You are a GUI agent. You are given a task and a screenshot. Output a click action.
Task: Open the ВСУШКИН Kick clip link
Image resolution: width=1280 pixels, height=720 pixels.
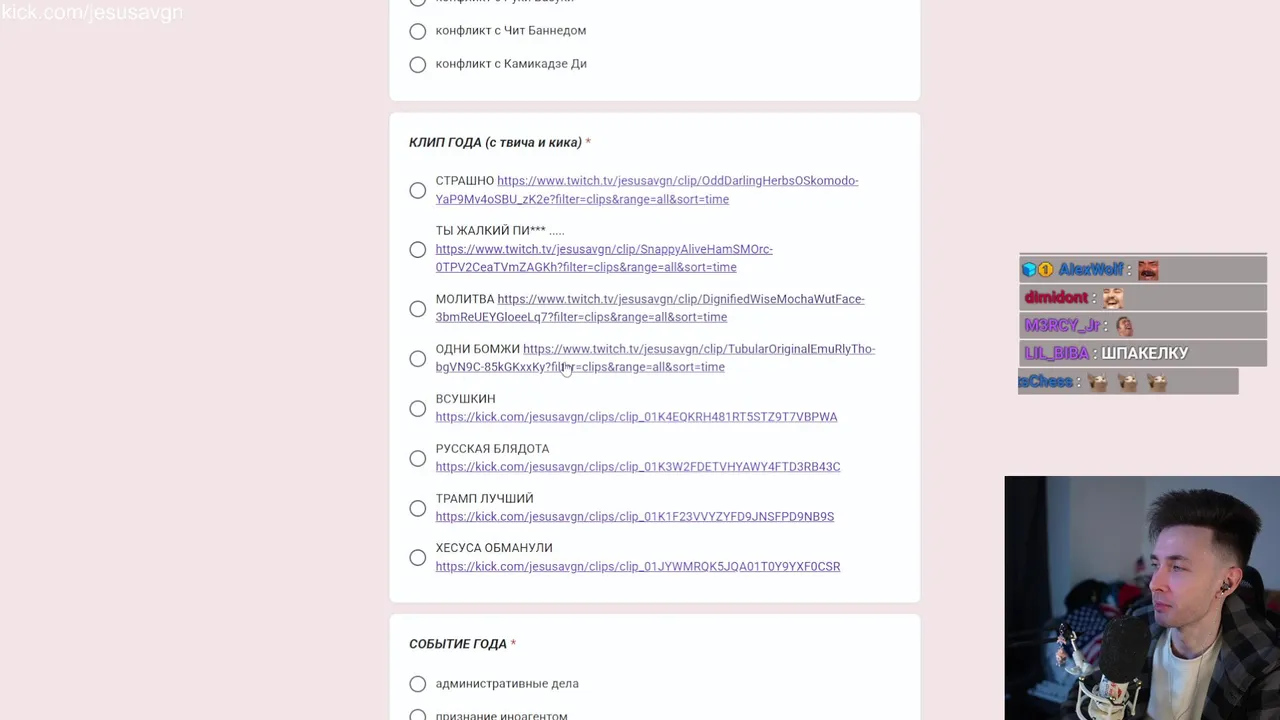636,417
